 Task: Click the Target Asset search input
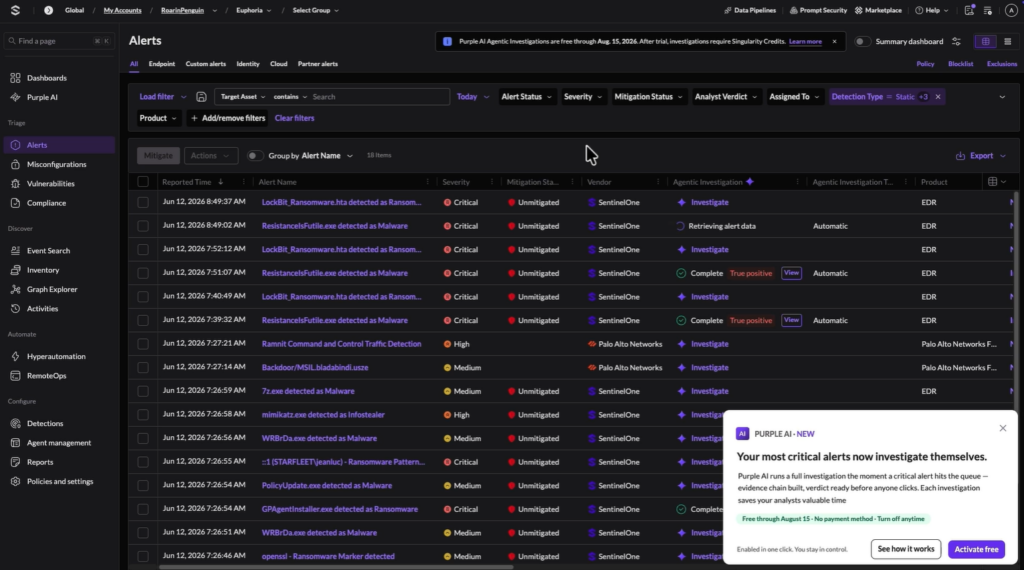click(379, 97)
